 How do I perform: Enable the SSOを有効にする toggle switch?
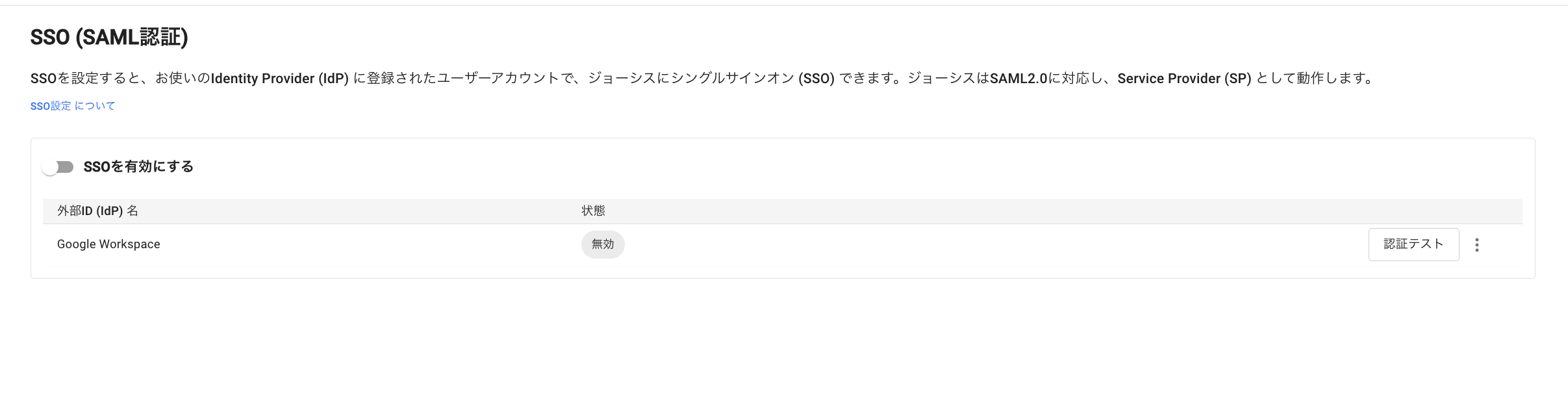tap(58, 167)
